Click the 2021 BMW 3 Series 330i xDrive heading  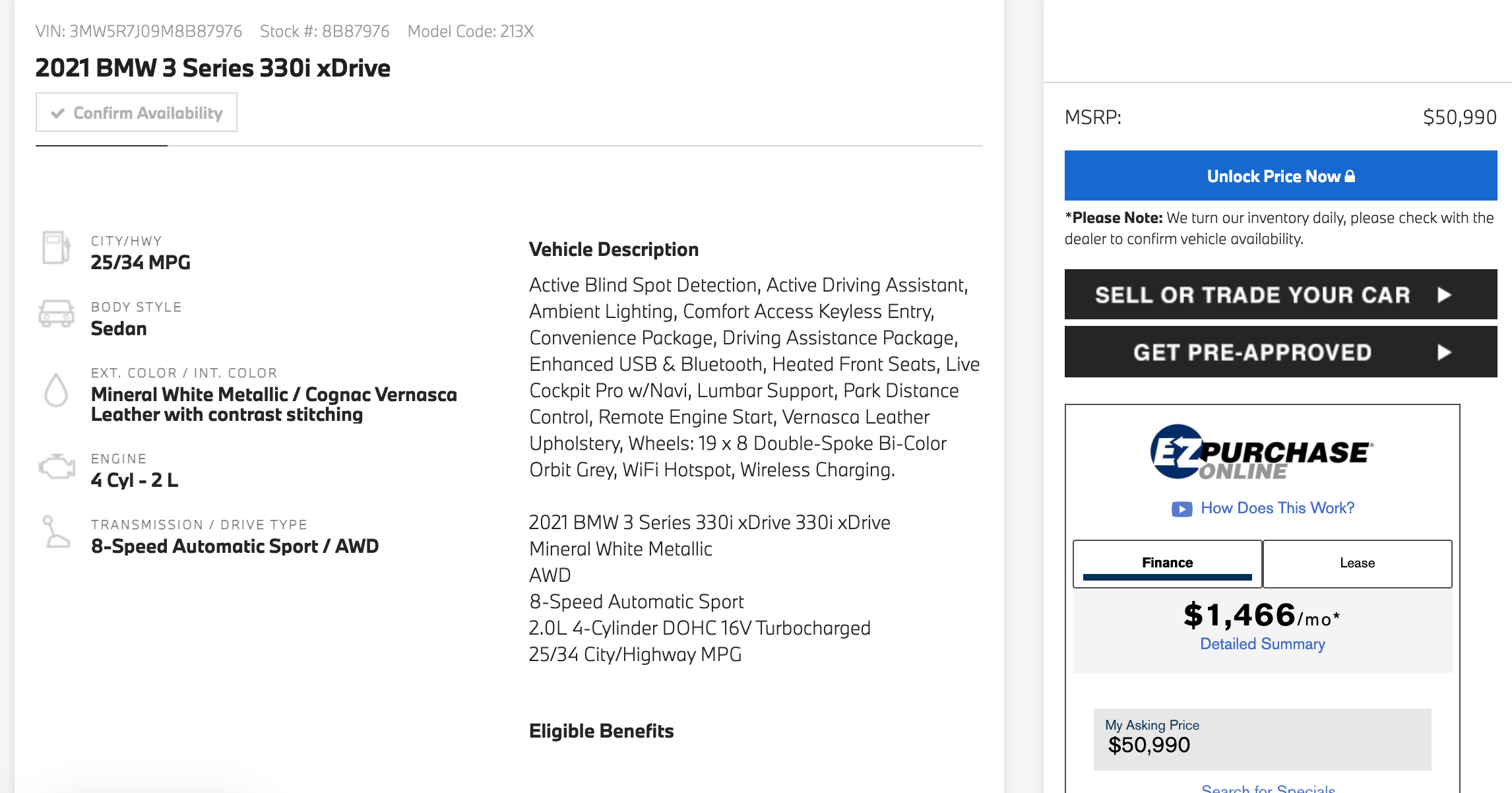pos(212,68)
